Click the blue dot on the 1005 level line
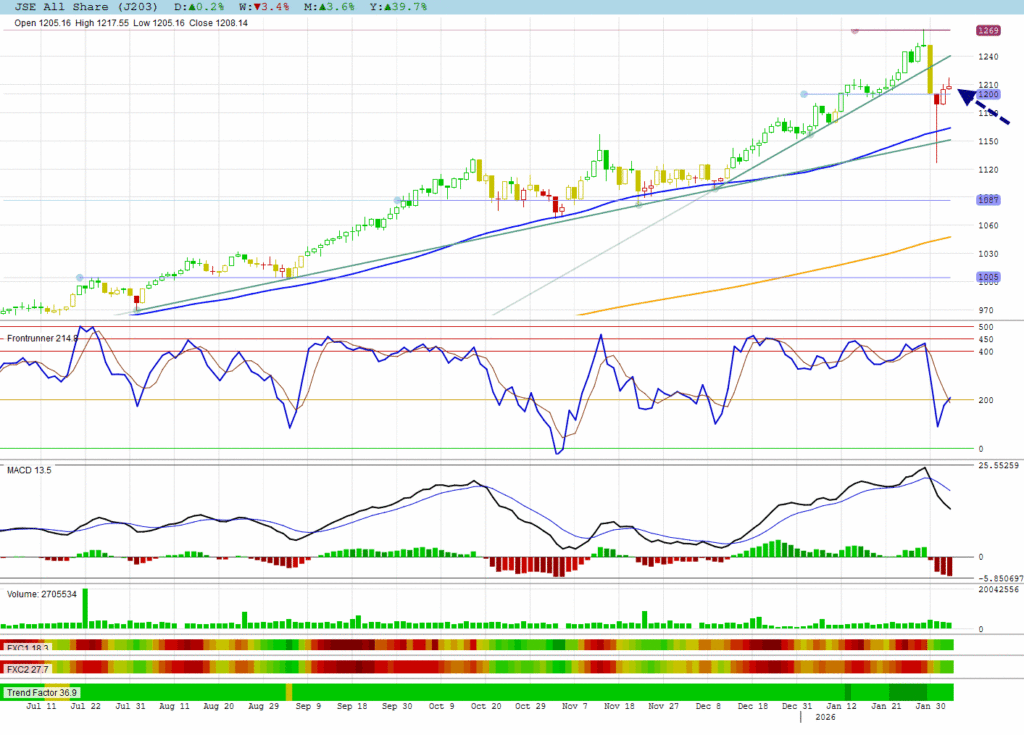Image resolution: width=1024 pixels, height=735 pixels. click(80, 277)
